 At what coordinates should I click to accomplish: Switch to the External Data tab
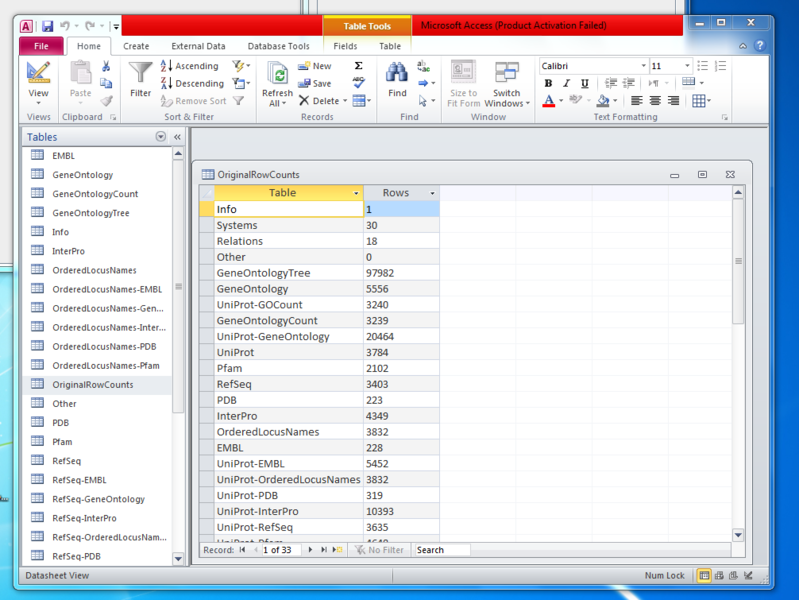click(x=198, y=46)
